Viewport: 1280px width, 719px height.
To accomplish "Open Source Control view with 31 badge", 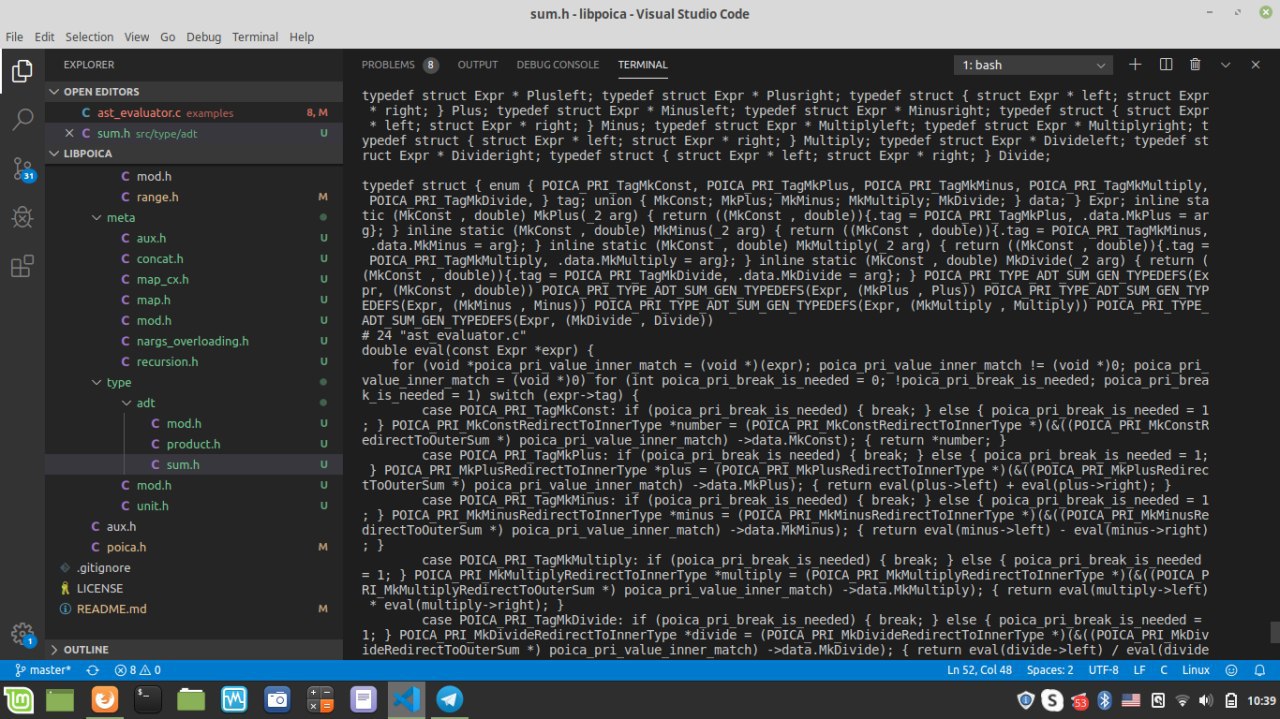I will click(x=22, y=168).
